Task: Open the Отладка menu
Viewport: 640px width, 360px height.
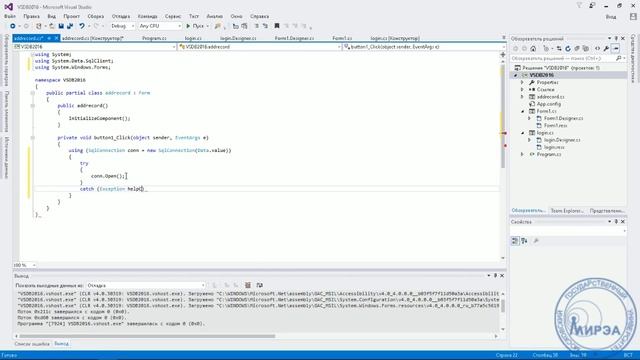Action: (121, 16)
